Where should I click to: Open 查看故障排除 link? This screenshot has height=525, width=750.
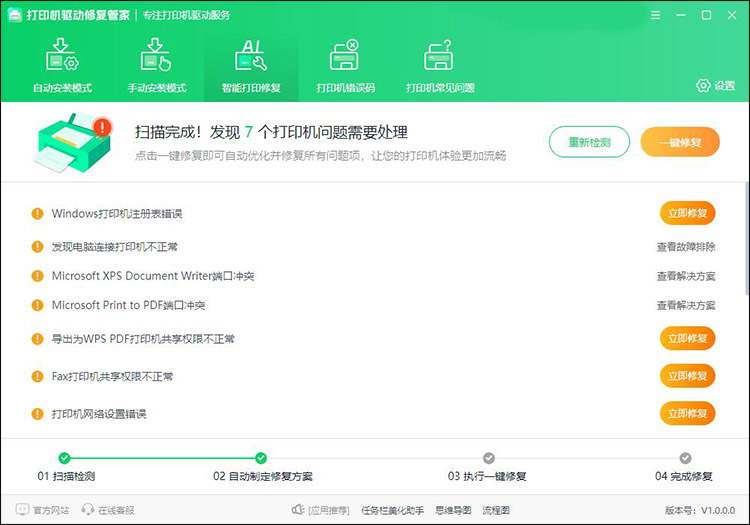(685, 246)
